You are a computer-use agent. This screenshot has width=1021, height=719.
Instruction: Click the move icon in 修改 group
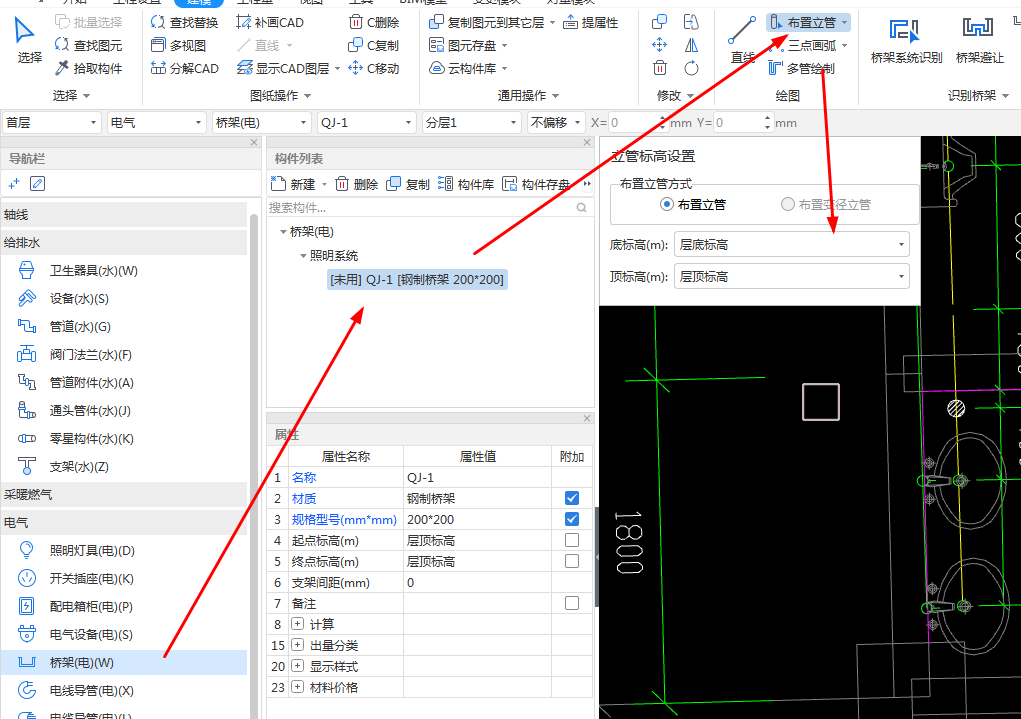660,45
